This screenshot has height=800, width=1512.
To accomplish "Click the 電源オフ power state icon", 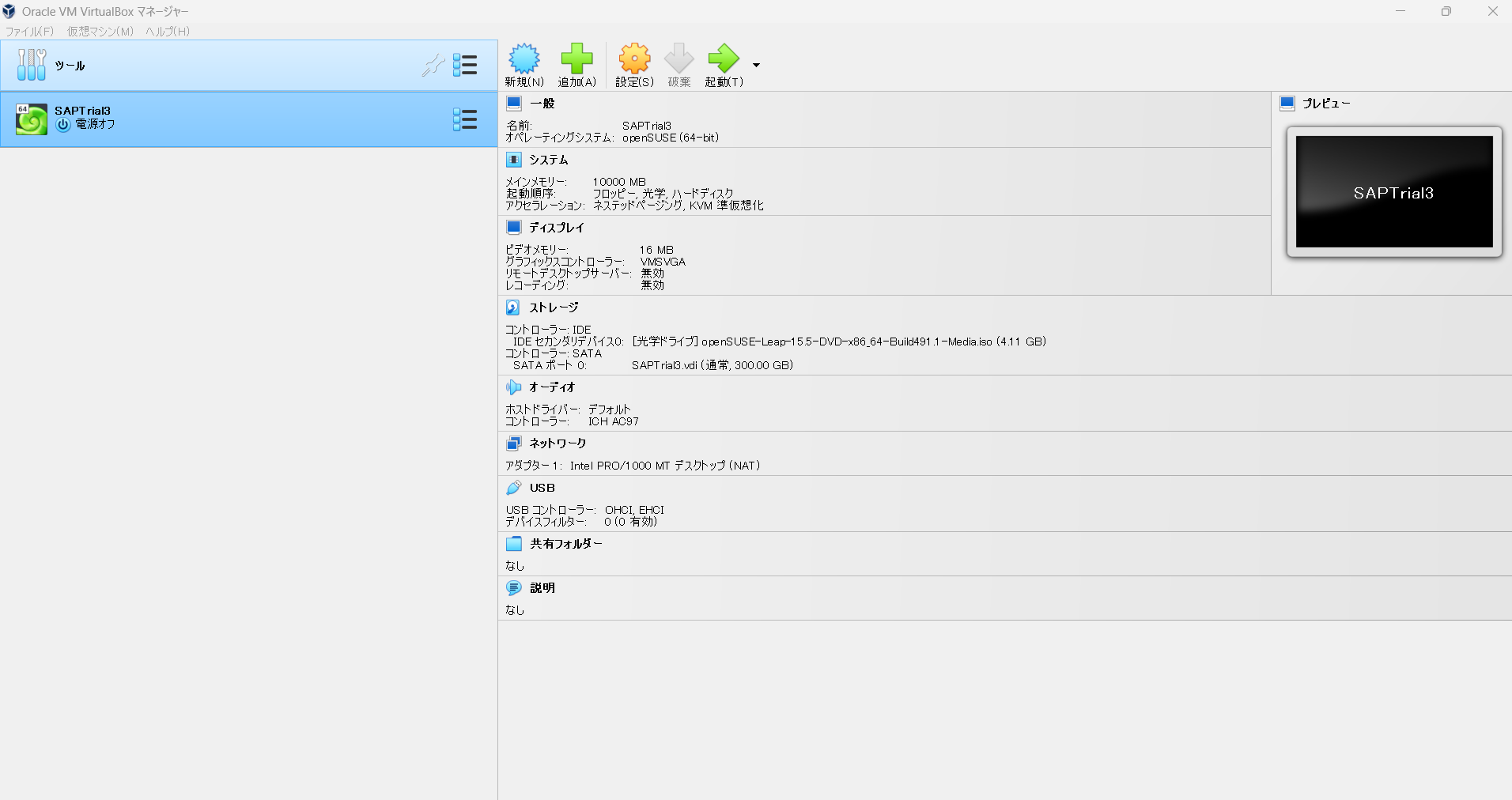I will click(x=63, y=125).
